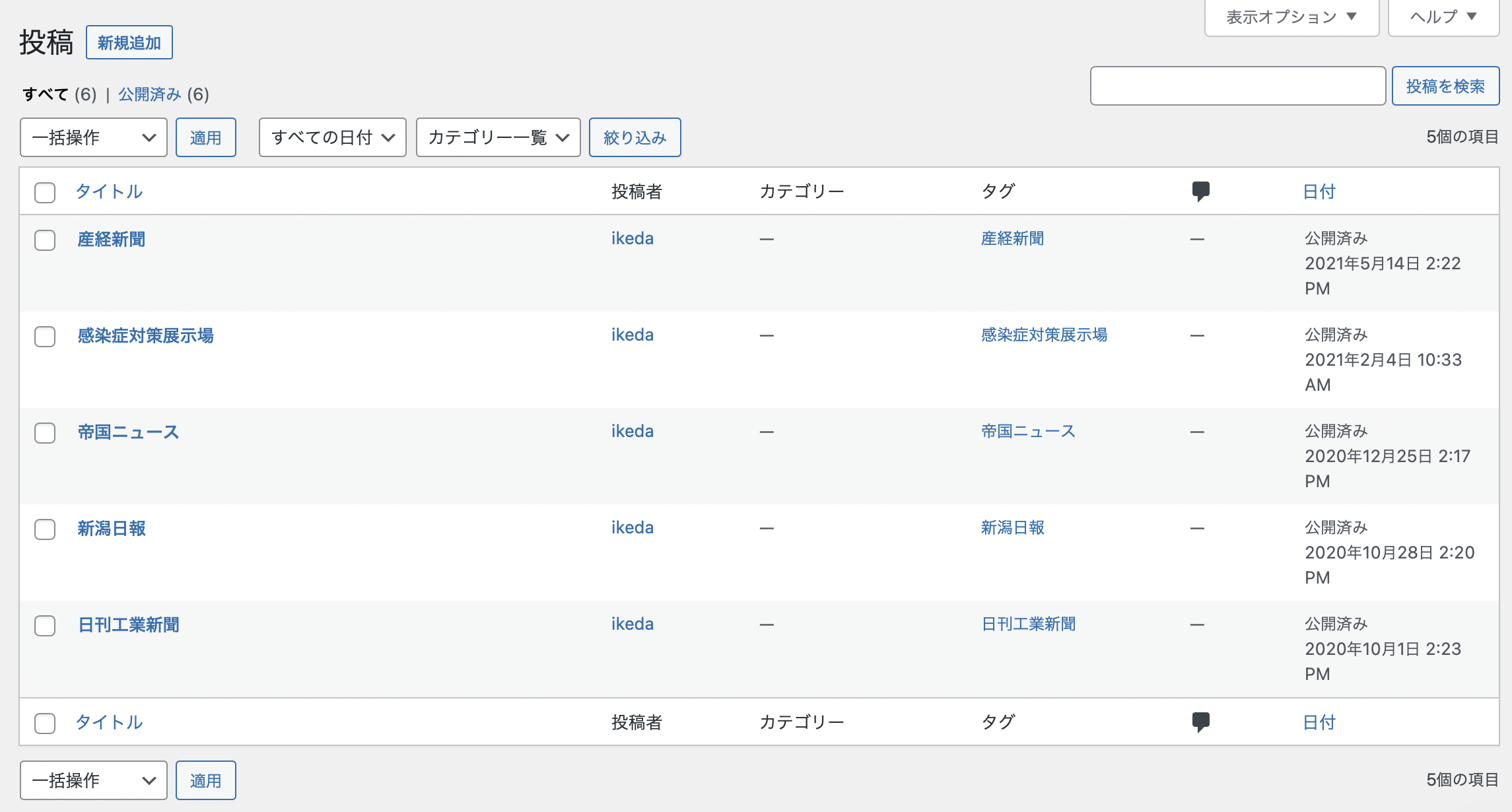
Task: Click the タグ column header
Action: [998, 191]
